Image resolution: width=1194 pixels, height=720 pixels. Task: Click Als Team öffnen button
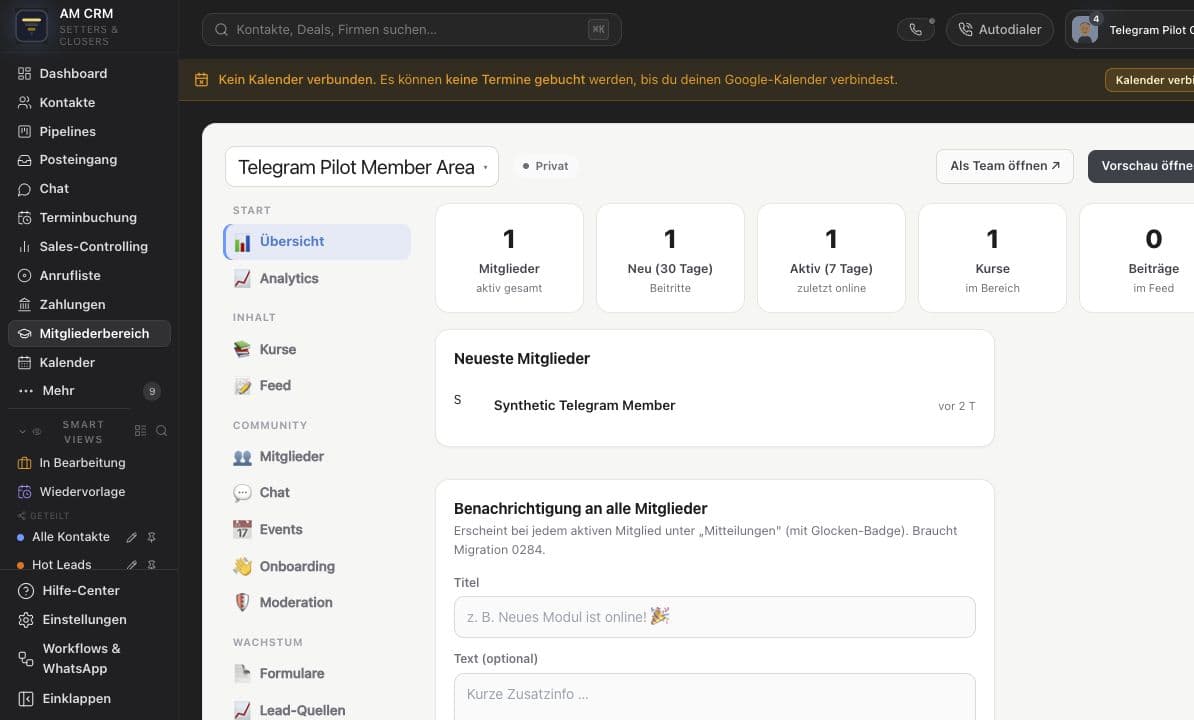[1004, 166]
